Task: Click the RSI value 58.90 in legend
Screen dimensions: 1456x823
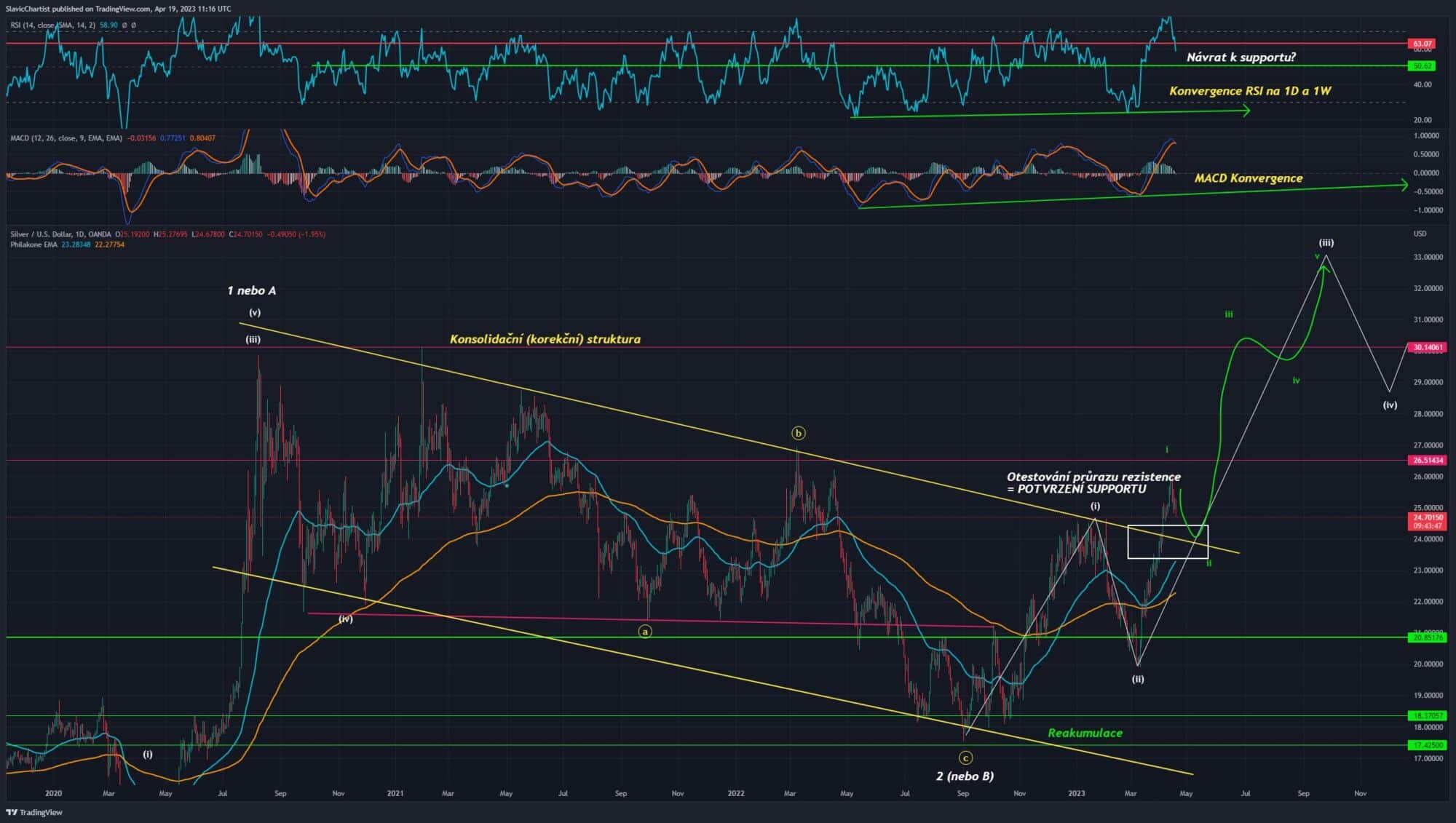Action: (x=108, y=25)
